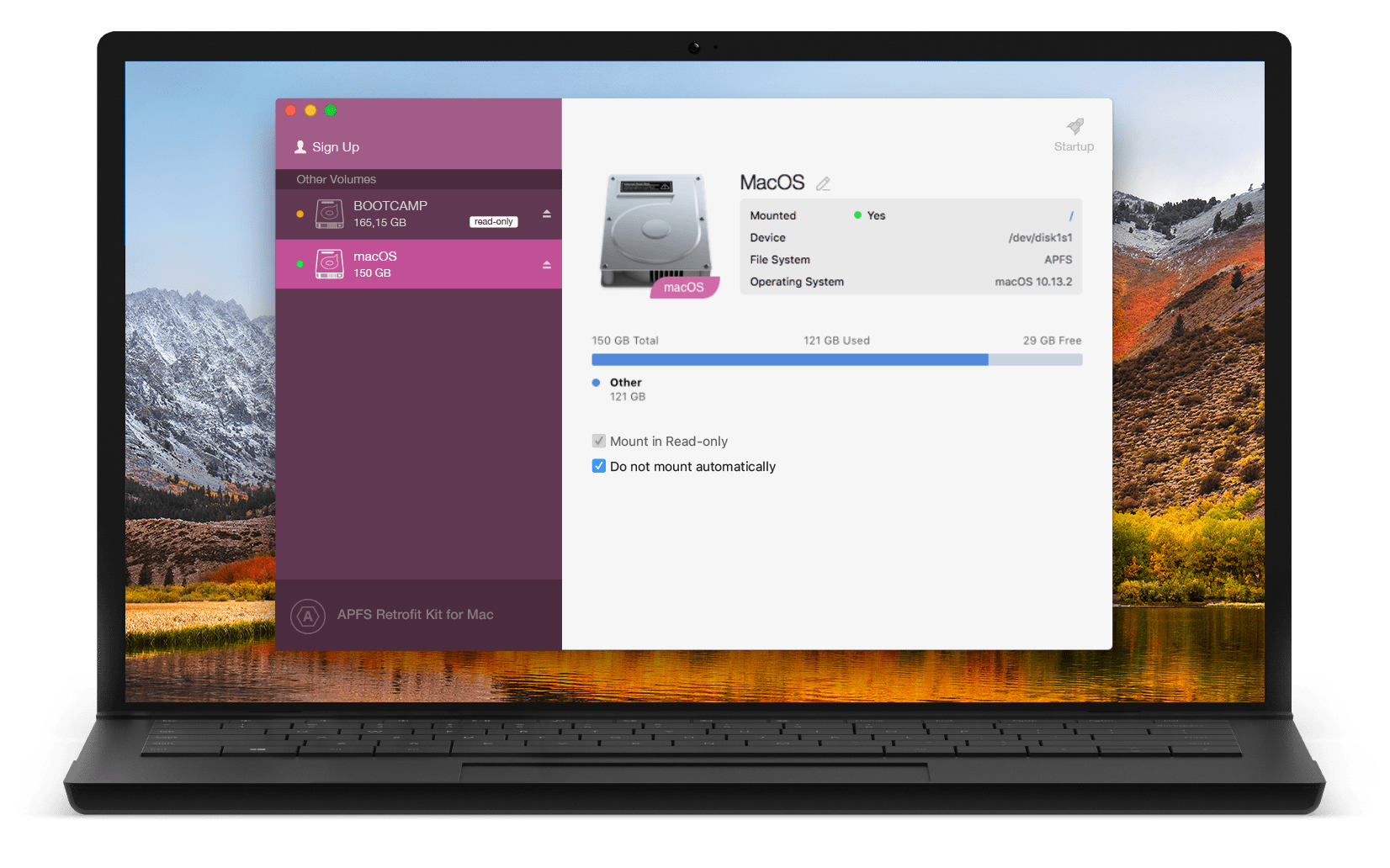Click the Sign Up user icon
The height and width of the screenshot is (868, 1390).
click(x=300, y=147)
